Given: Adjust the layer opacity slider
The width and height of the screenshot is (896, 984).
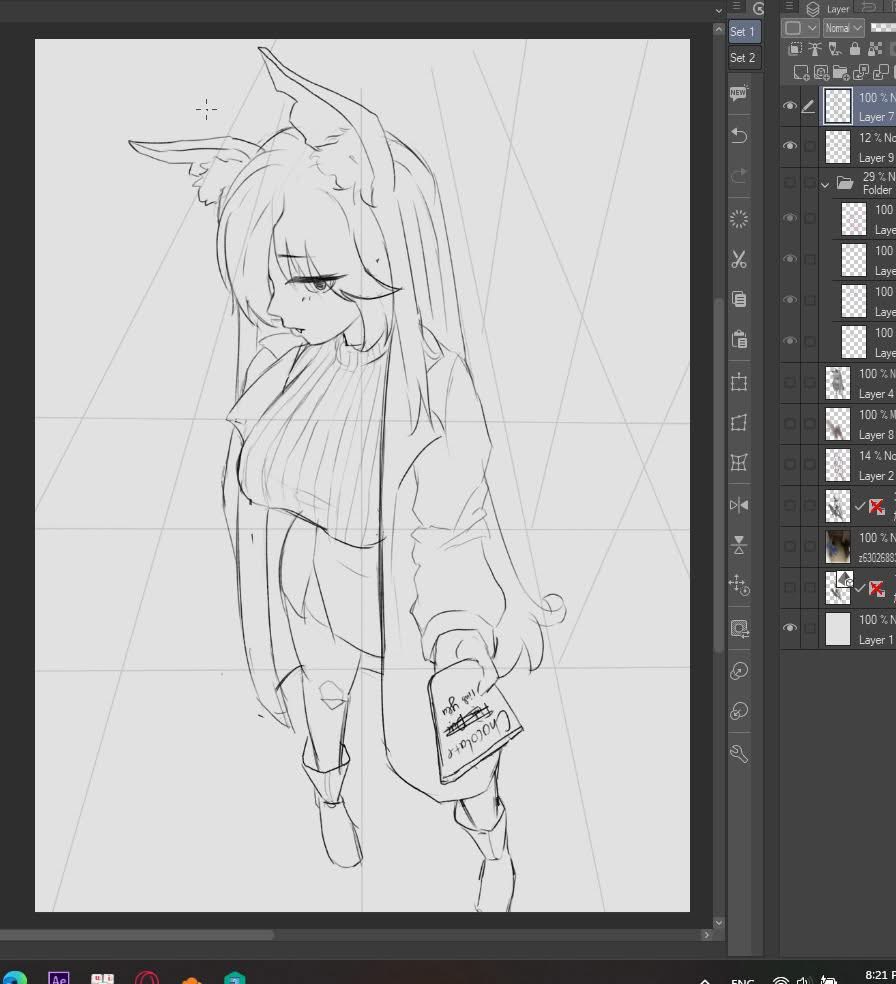Looking at the screenshot, I should click(883, 28).
